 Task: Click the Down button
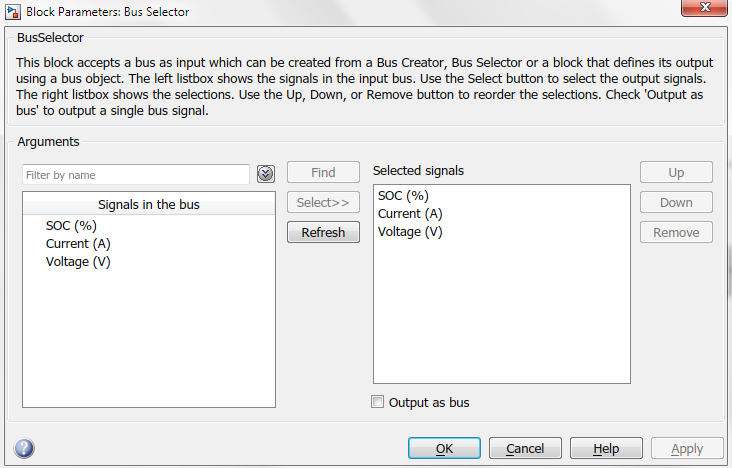(676, 202)
